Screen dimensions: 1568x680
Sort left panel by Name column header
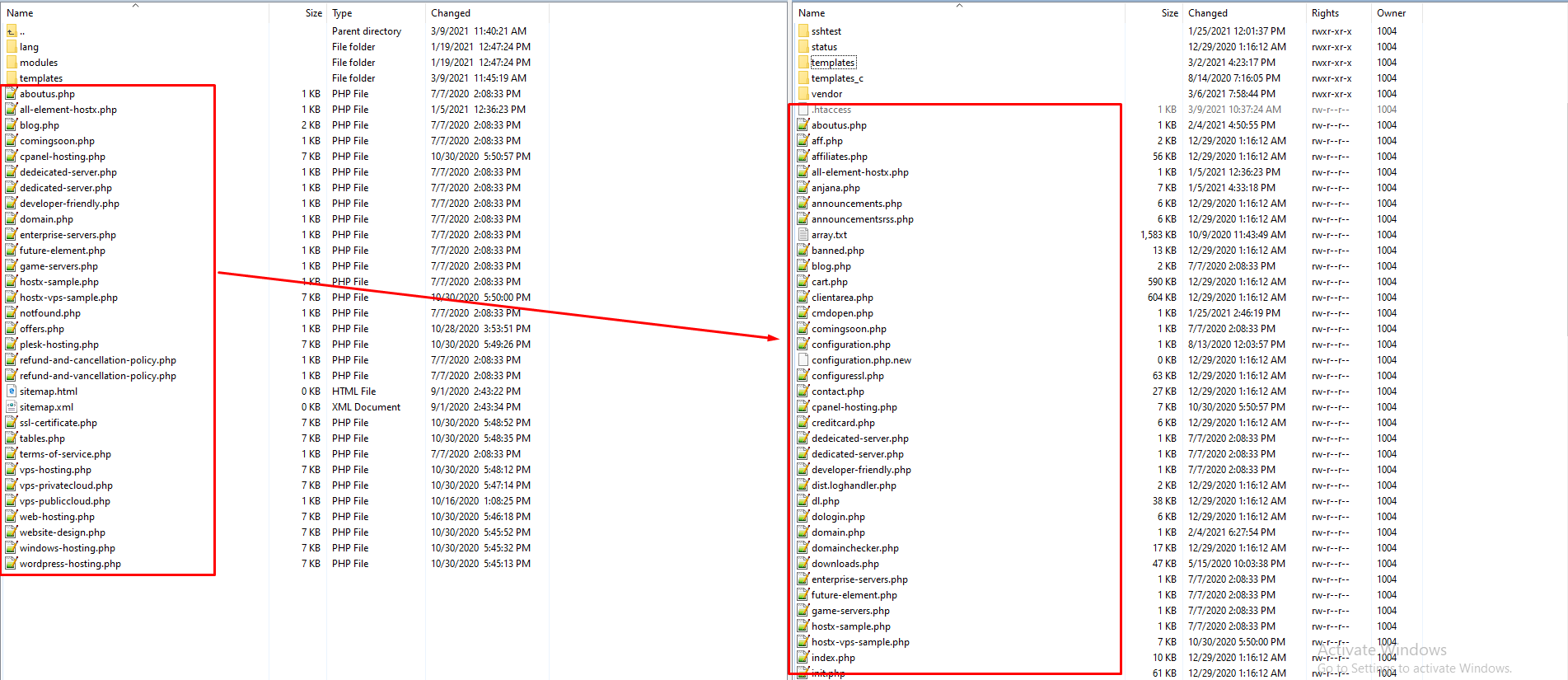click(20, 13)
